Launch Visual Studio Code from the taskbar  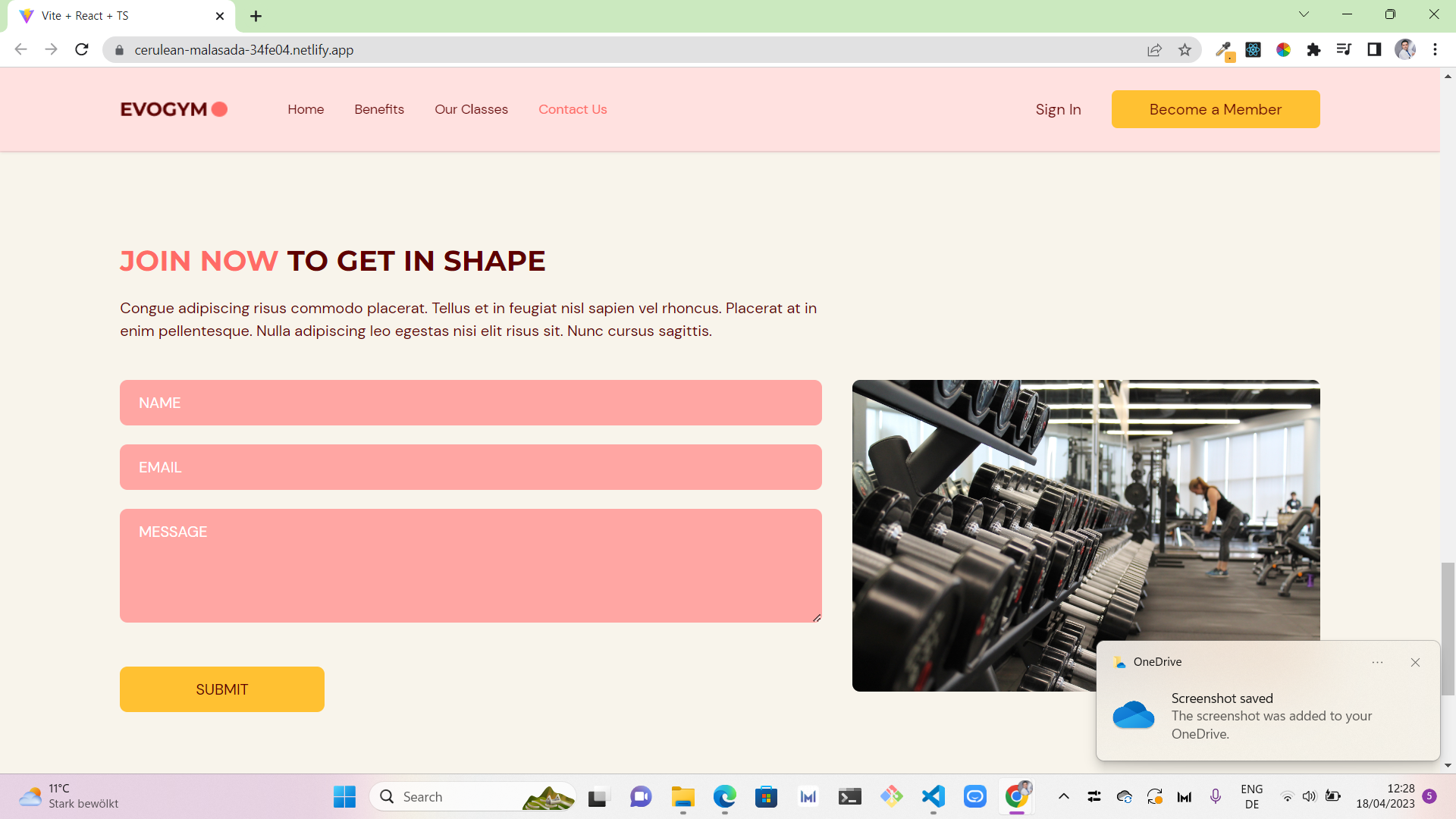[x=934, y=796]
